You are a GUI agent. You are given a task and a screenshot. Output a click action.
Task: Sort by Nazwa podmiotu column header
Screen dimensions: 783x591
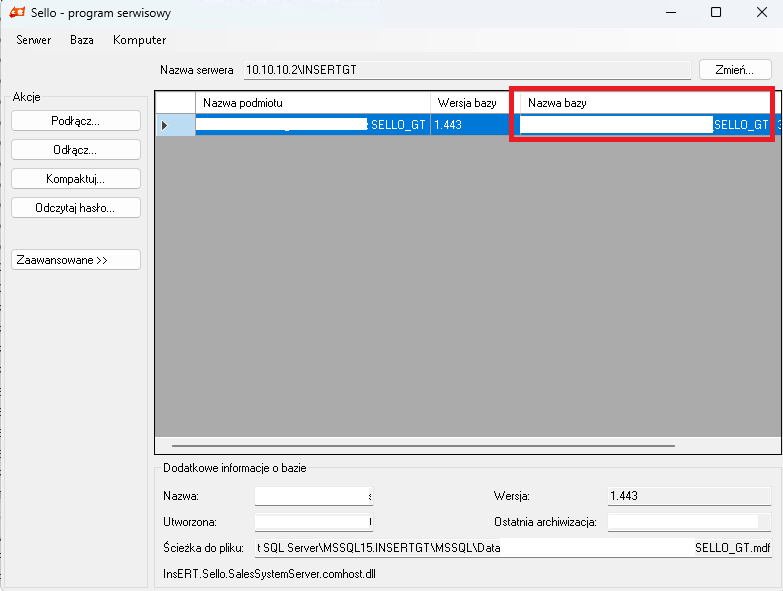(313, 103)
